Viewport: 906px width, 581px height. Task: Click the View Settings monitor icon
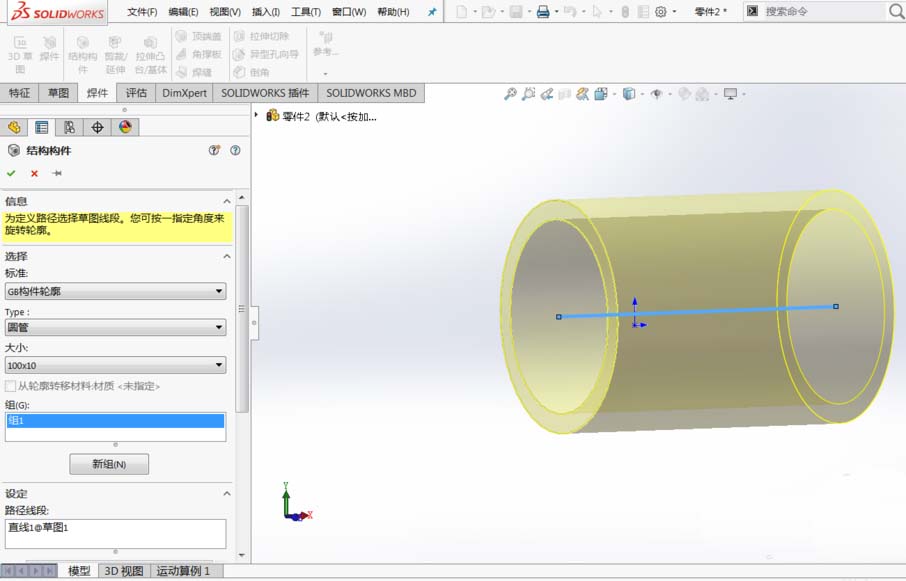[x=730, y=94]
